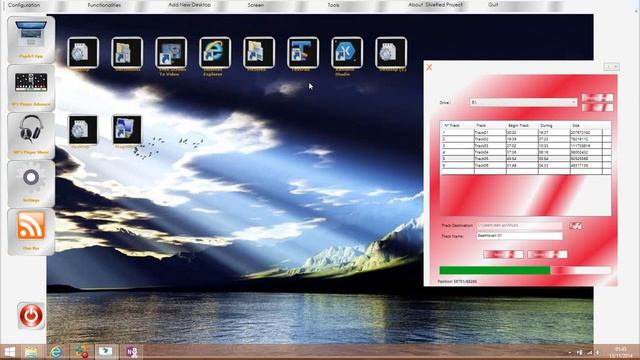Open the MP3 Player Wheel headphones tile
The image size is (640, 360).
pos(31,136)
